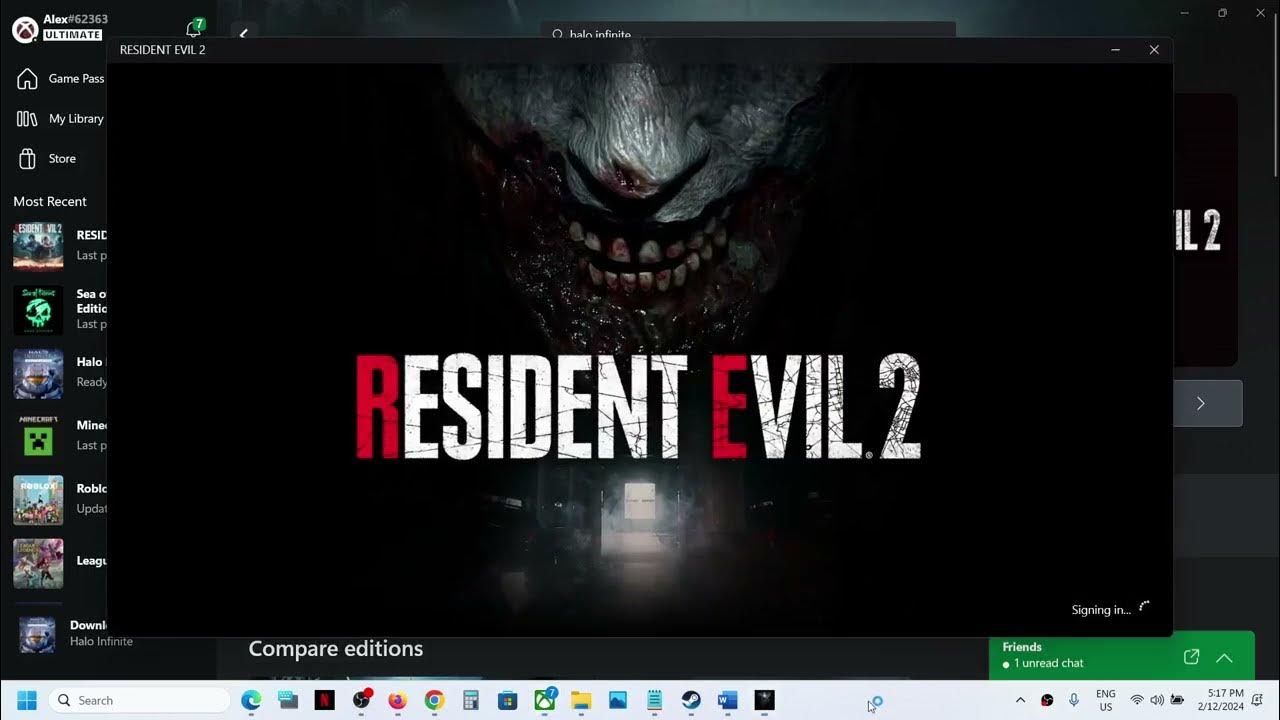Open Notepad from taskbar
1280x720 pixels.
click(654, 700)
